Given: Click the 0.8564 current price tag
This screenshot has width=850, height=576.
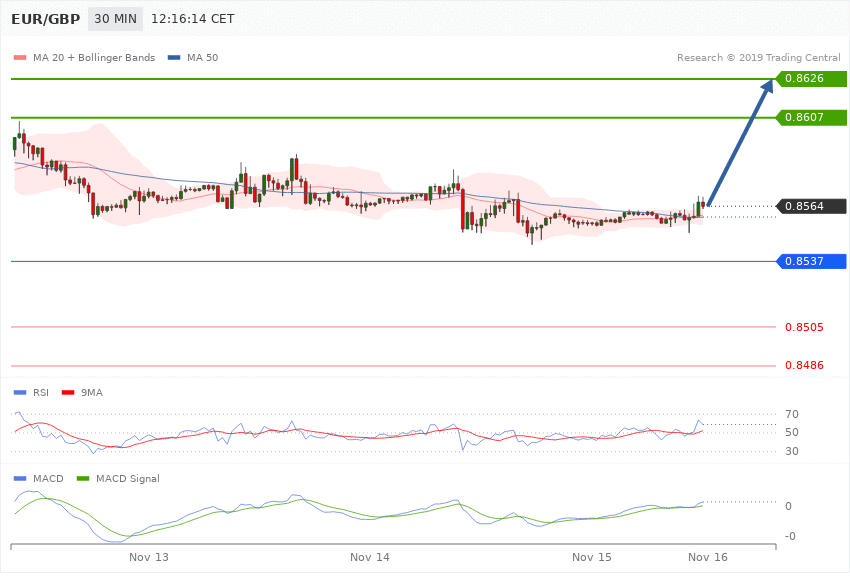Looking at the screenshot, I should click(x=811, y=206).
